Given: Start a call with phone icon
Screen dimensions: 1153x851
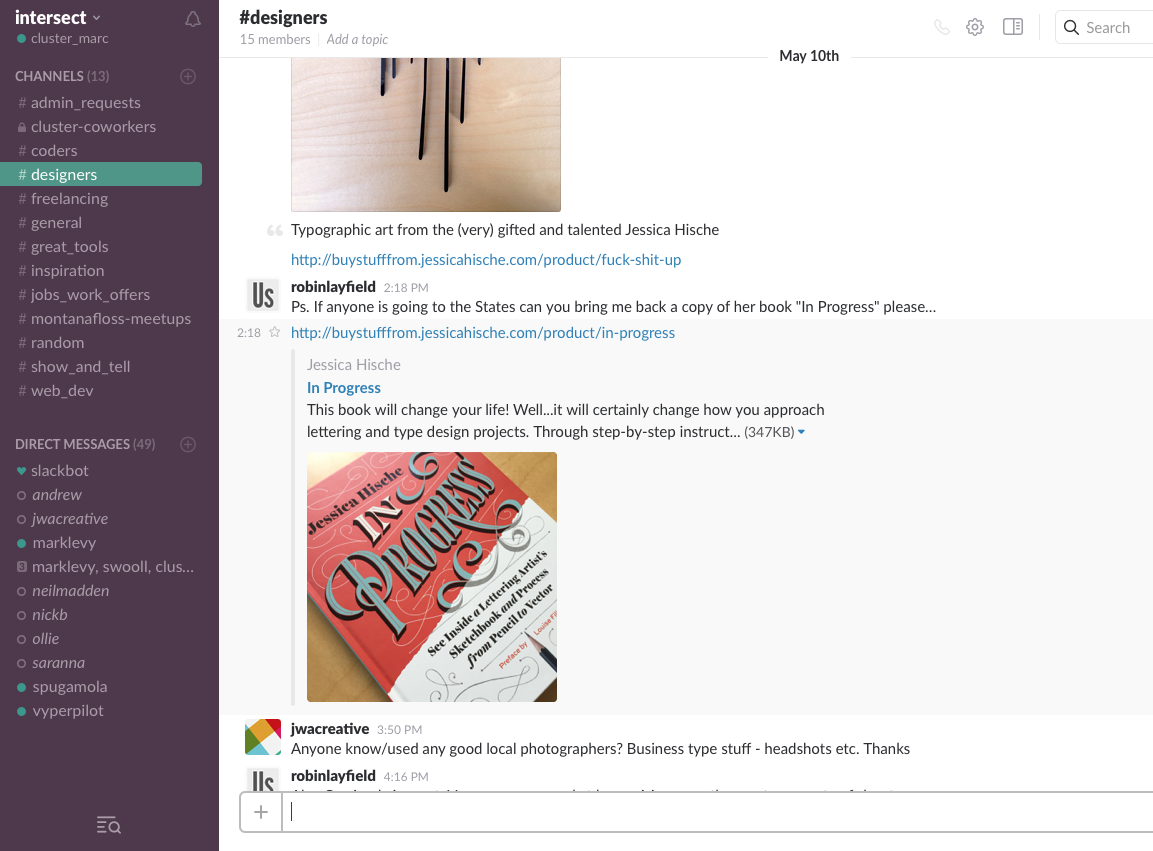Looking at the screenshot, I should pos(941,27).
